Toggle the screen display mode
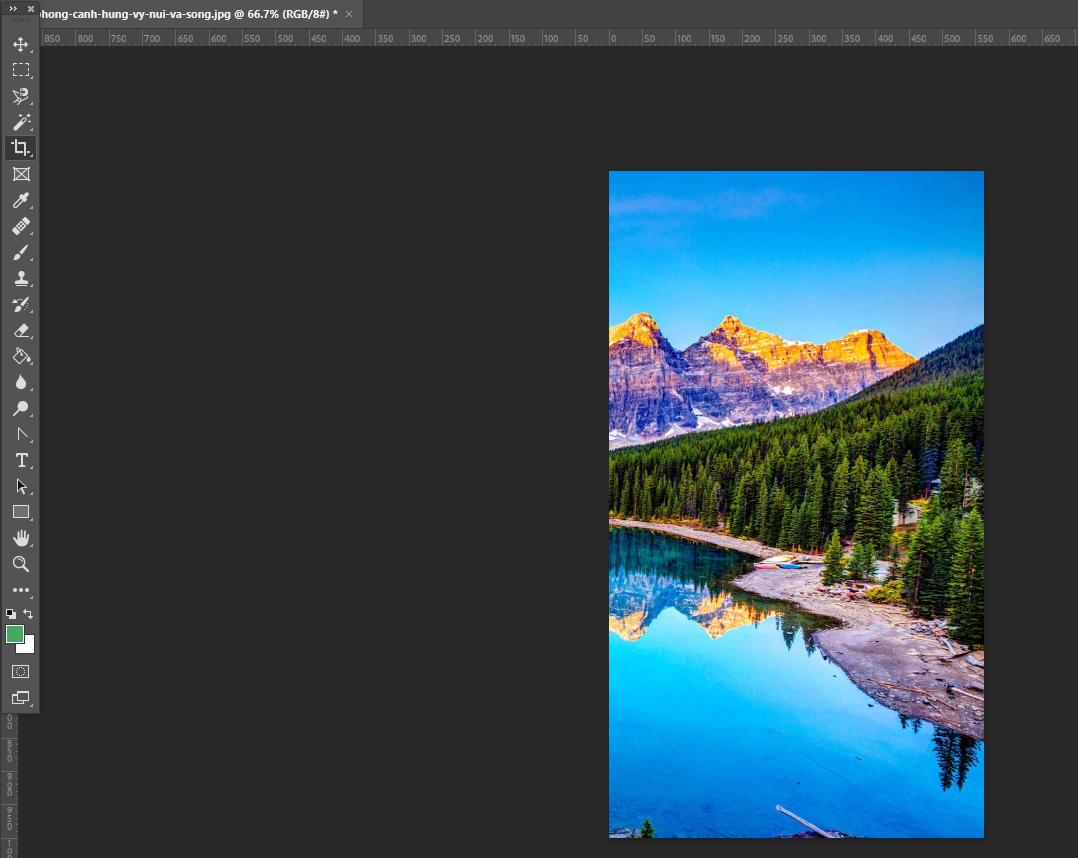 [x=21, y=697]
